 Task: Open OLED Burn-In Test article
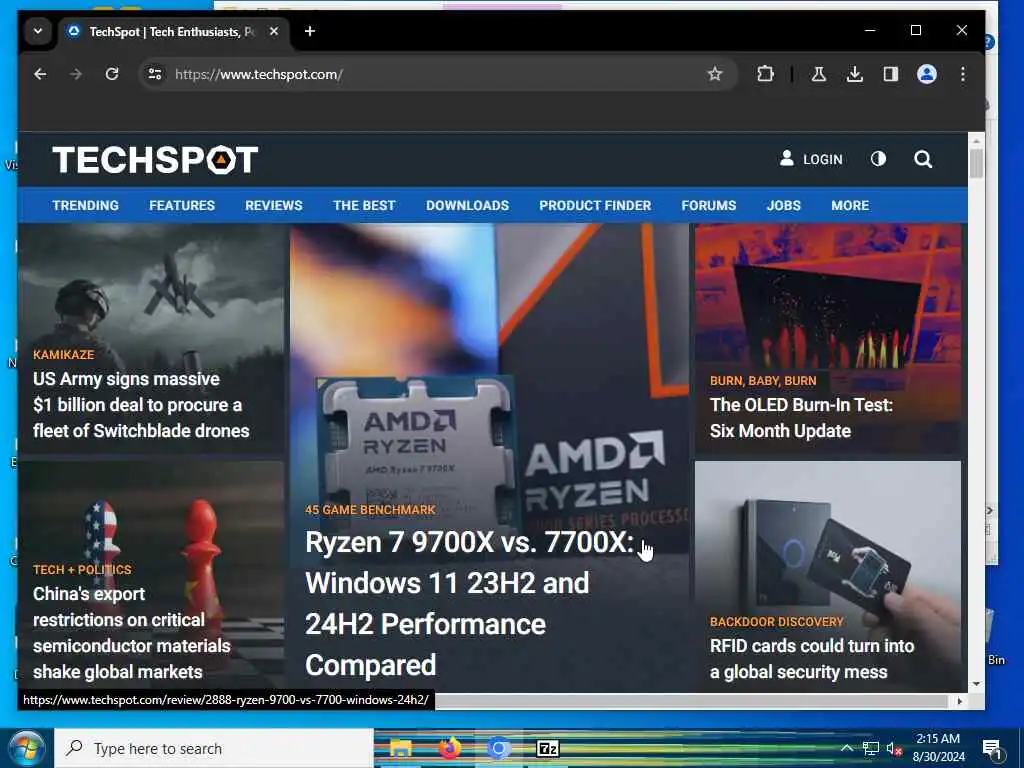pyautogui.click(x=801, y=418)
